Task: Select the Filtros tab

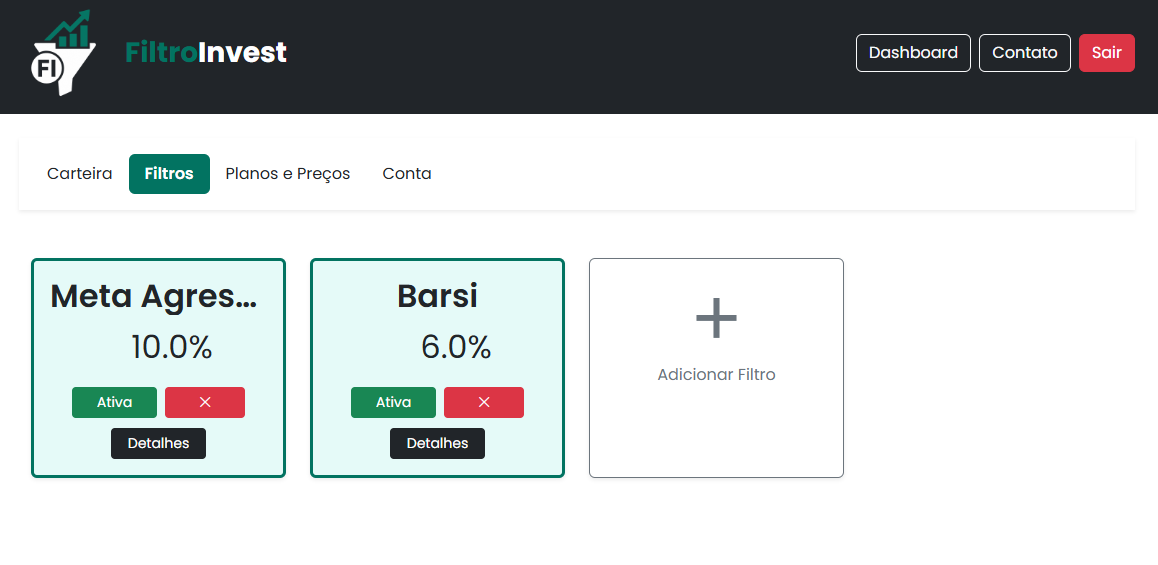Action: 169,174
